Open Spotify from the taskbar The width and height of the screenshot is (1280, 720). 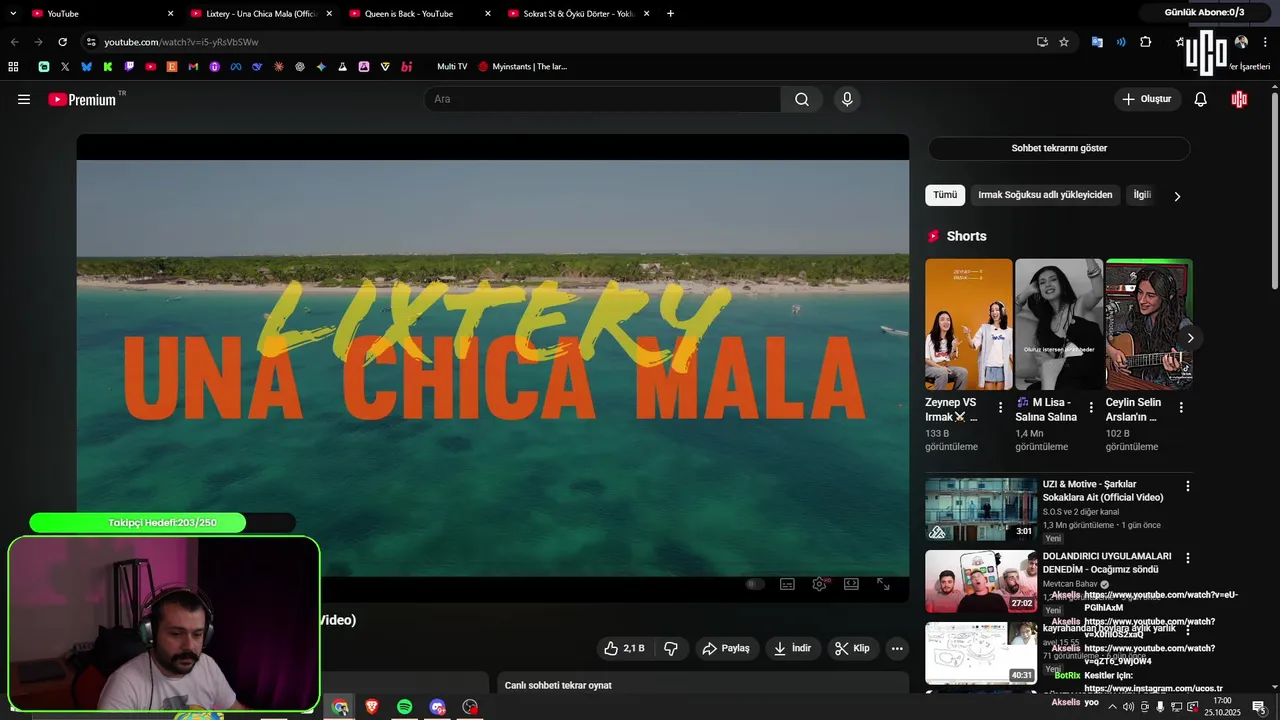(404, 707)
